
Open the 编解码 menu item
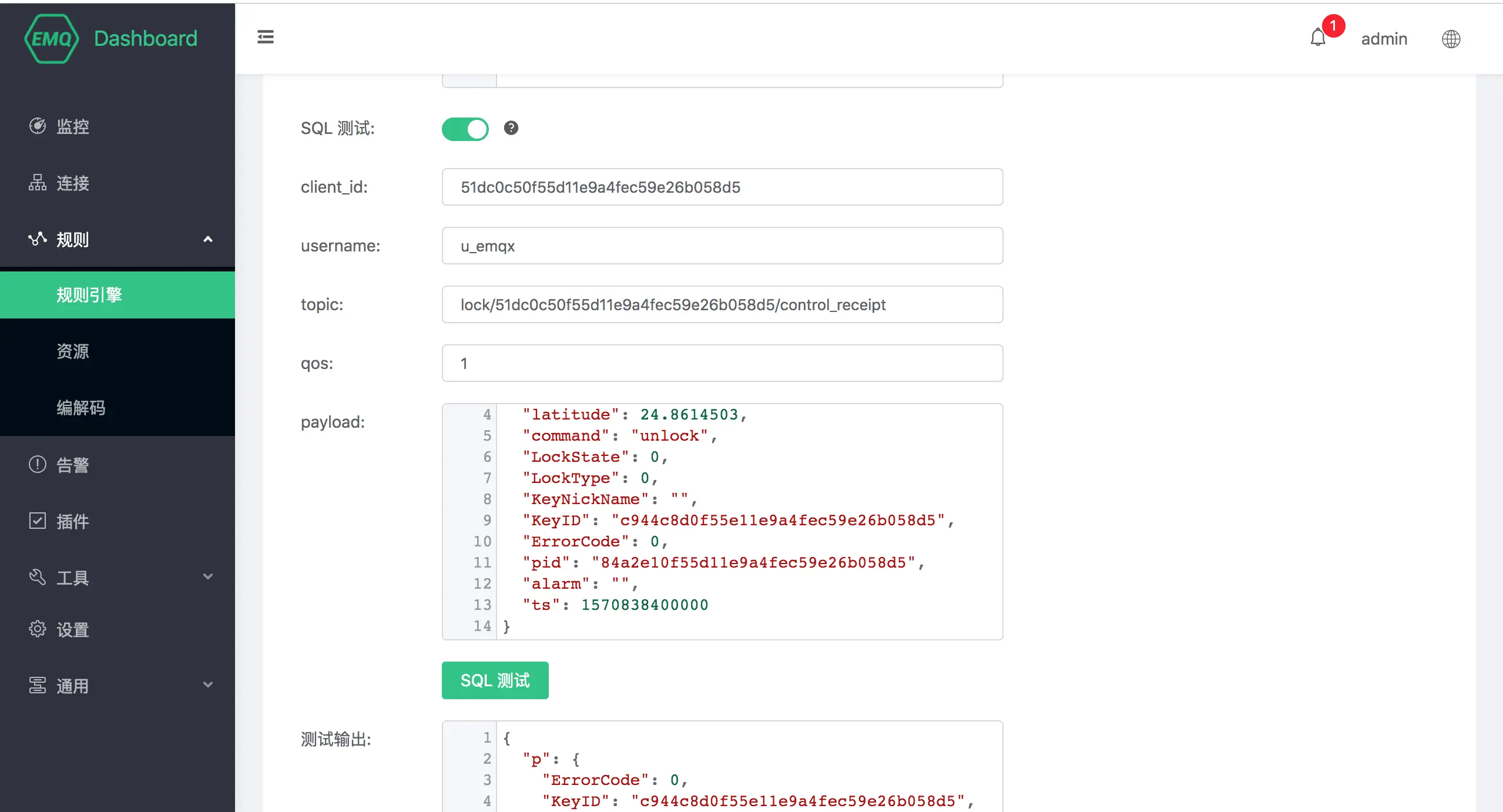pos(81,407)
